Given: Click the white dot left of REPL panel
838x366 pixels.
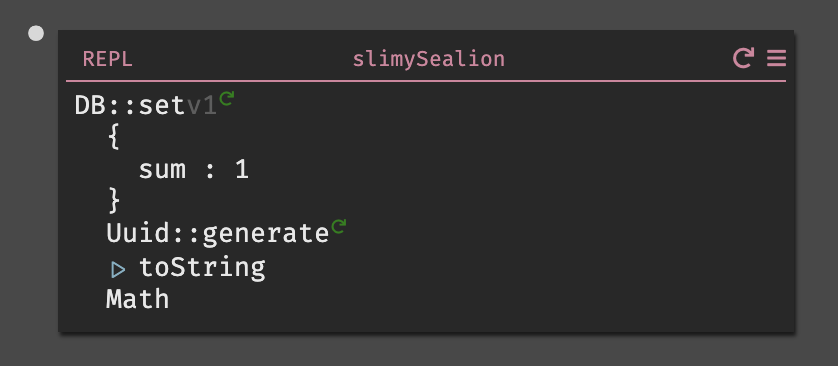Looking at the screenshot, I should [36, 34].
